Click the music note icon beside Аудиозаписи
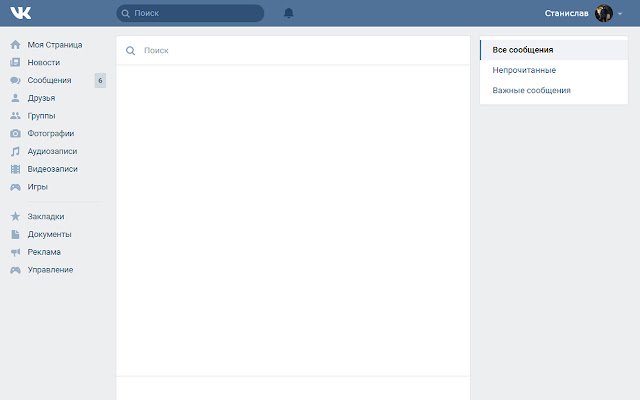 tap(15, 151)
